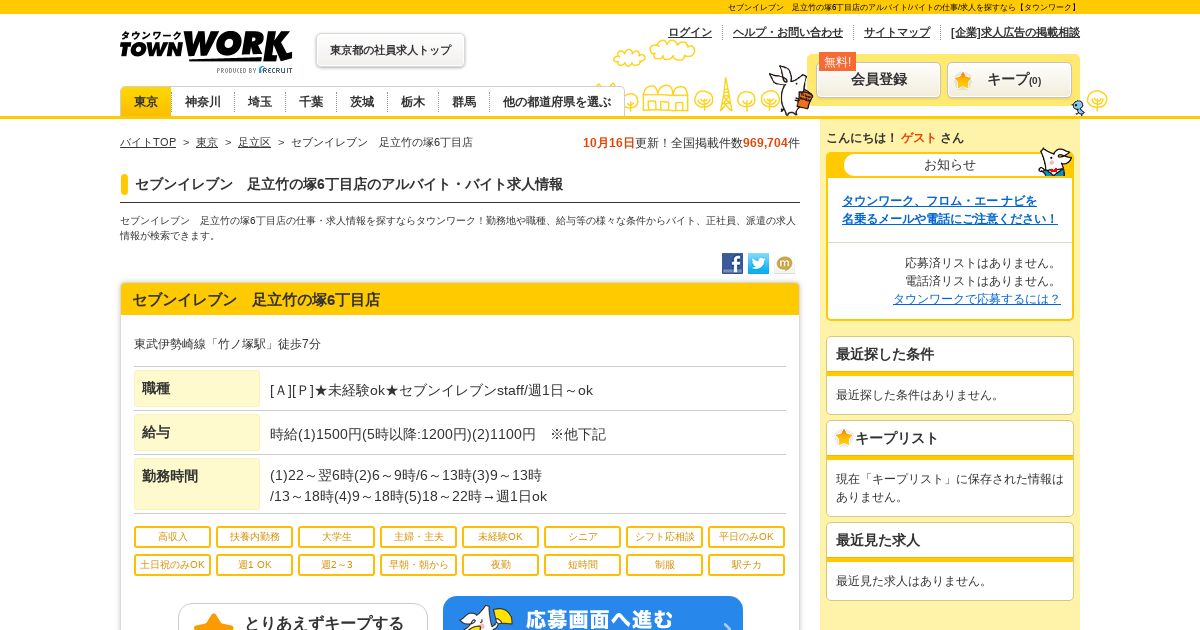Click 短時間 tag

pyautogui.click(x=582, y=565)
